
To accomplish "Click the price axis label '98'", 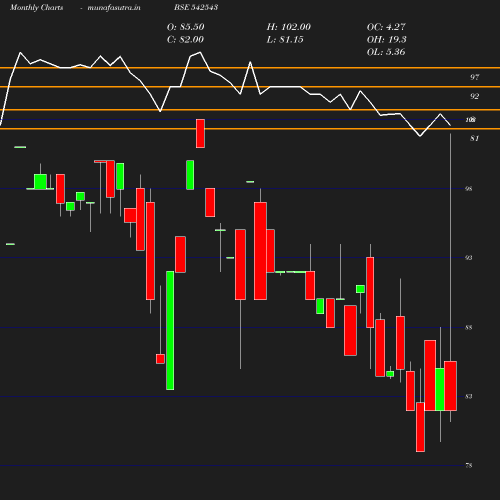I will point(468,189).
